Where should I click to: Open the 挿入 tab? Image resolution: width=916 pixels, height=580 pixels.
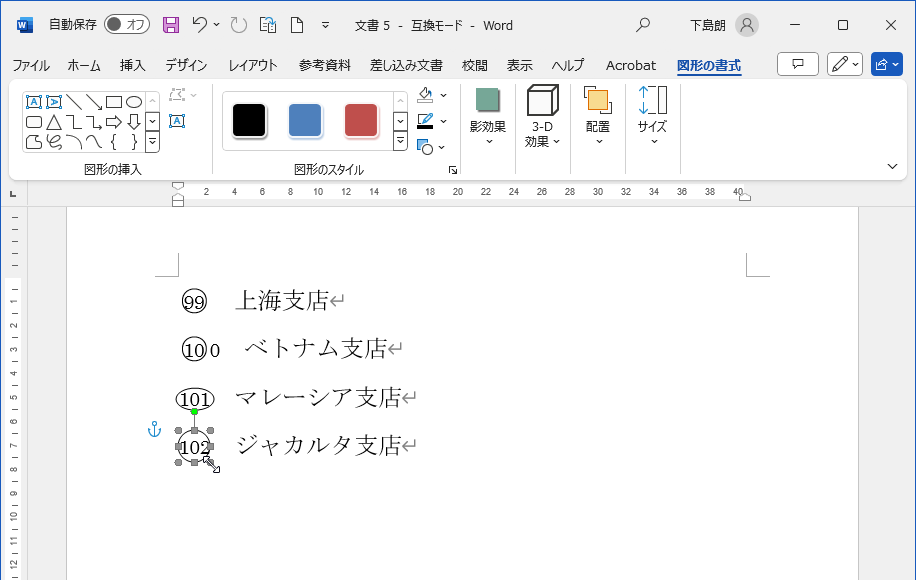[133, 65]
